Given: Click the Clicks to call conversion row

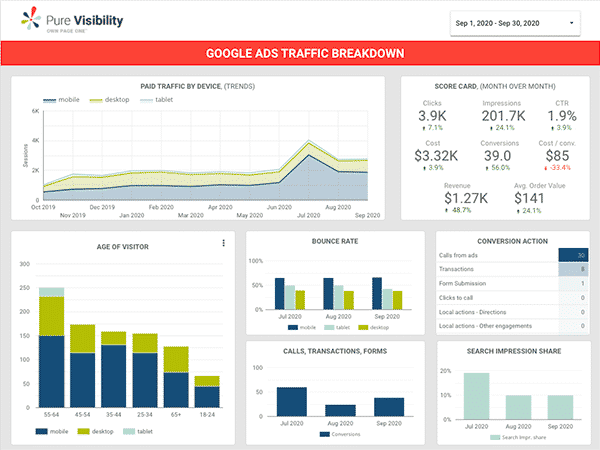Looking at the screenshot, I should click(512, 298).
